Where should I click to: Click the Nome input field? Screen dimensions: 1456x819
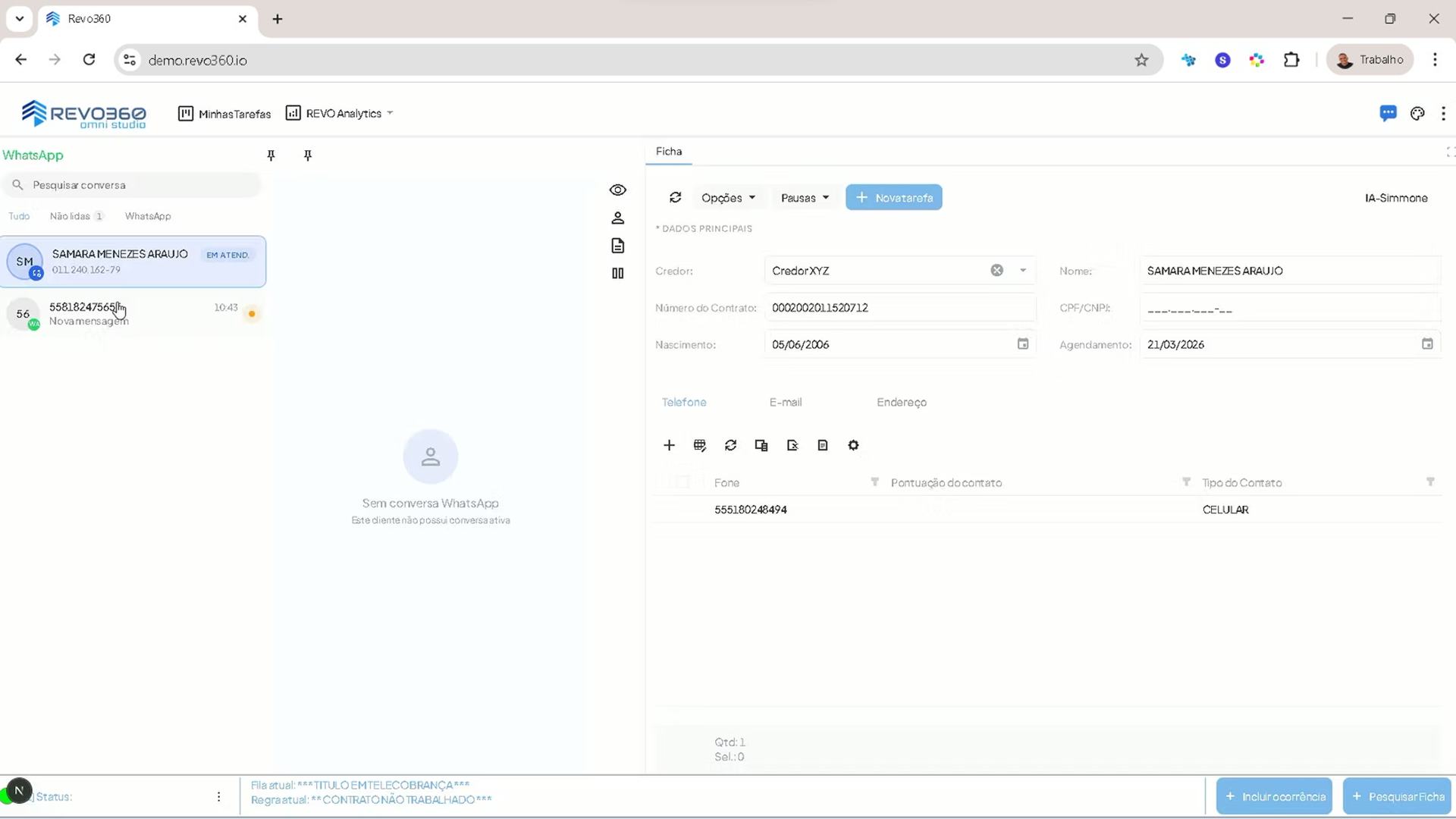click(1290, 270)
